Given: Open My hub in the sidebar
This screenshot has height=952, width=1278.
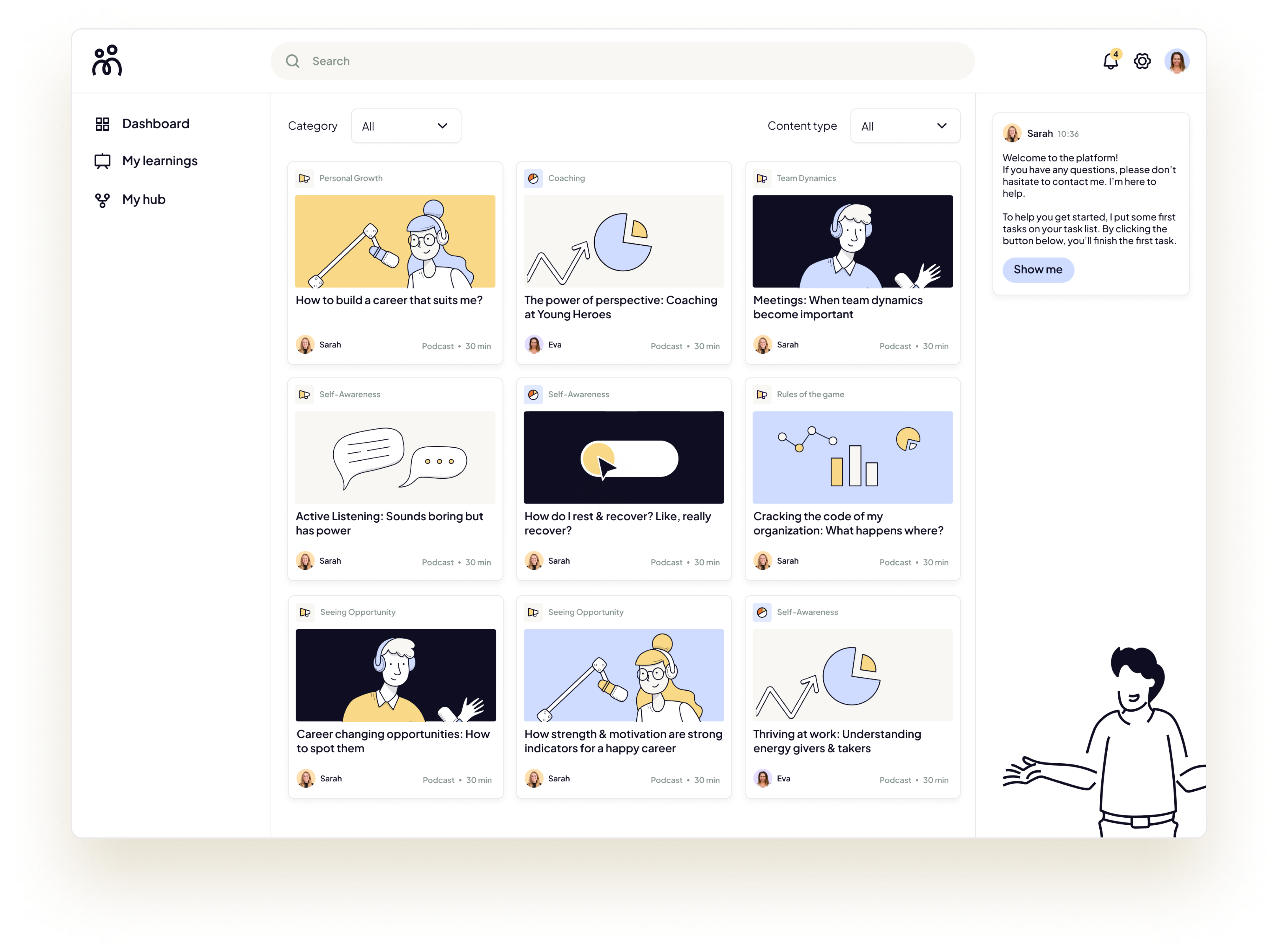Looking at the screenshot, I should pyautogui.click(x=144, y=199).
